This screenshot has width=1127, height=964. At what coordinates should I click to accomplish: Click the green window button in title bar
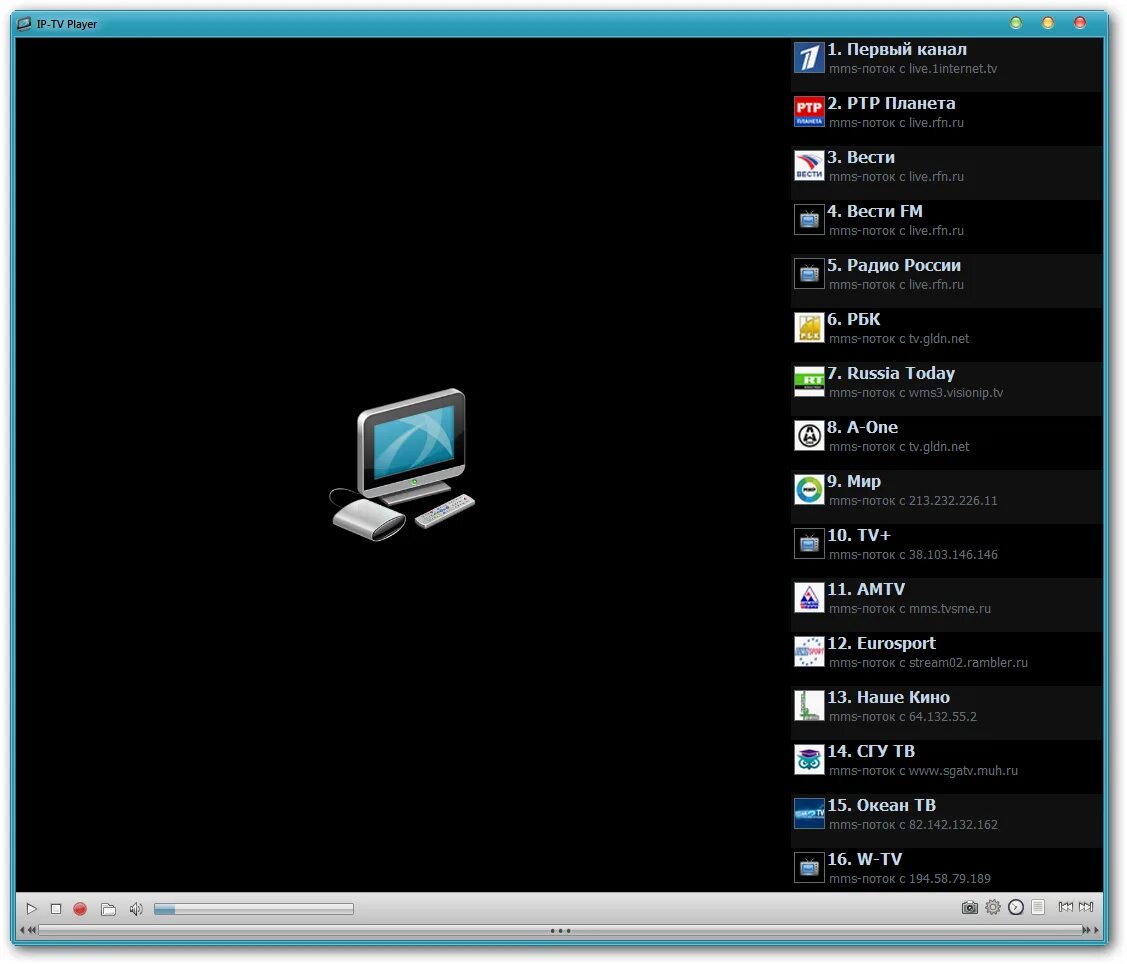[x=1016, y=23]
